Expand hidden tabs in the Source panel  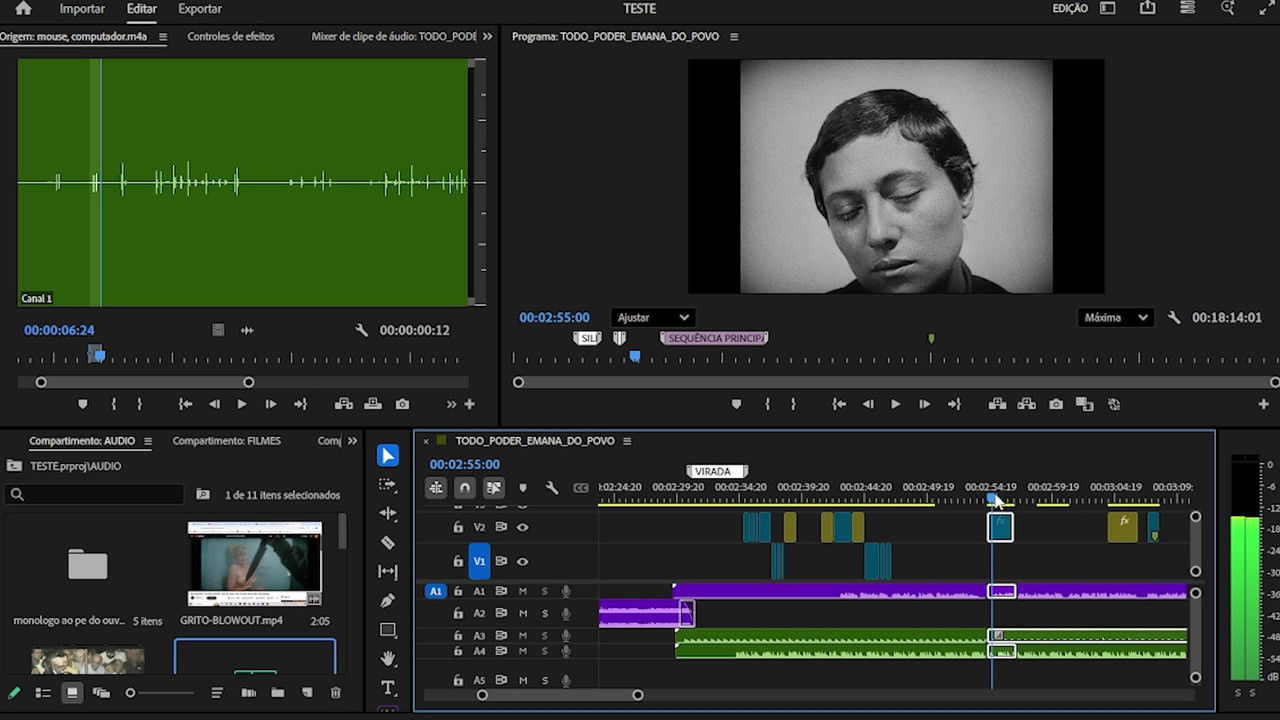(x=487, y=36)
